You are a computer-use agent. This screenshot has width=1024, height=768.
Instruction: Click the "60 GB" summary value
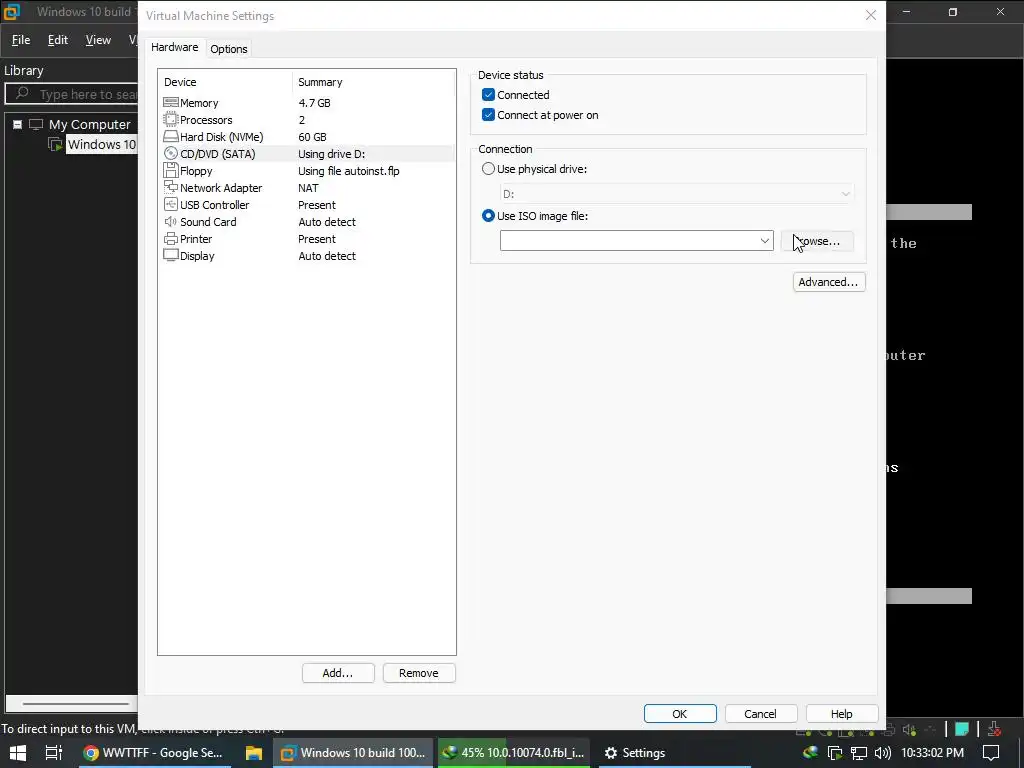coord(312,136)
